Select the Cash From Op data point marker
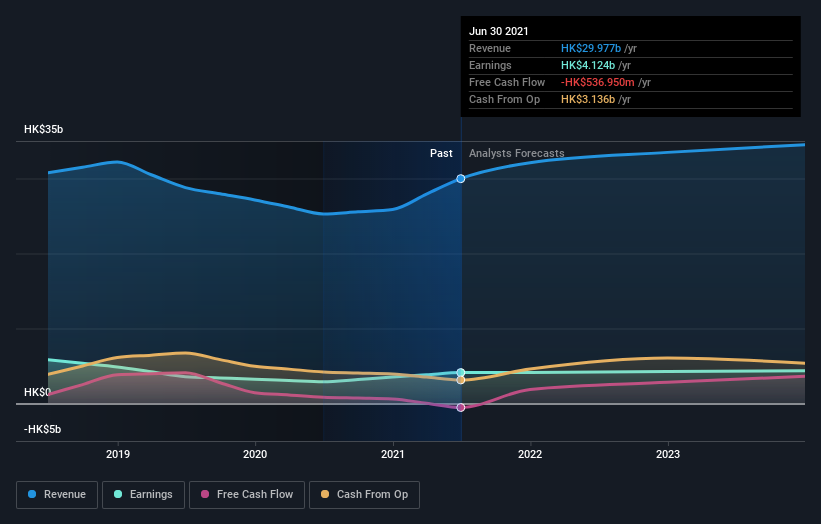The width and height of the screenshot is (821, 524). click(x=461, y=380)
